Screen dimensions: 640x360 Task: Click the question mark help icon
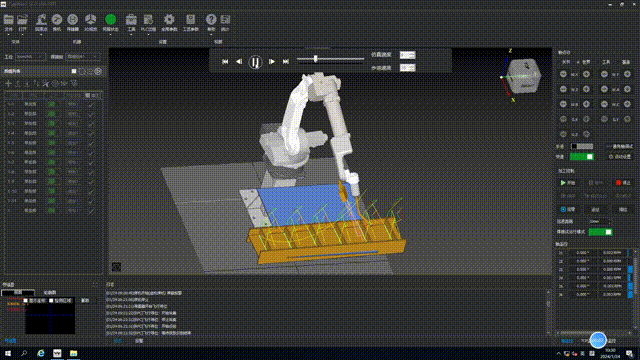pyautogui.click(x=211, y=19)
